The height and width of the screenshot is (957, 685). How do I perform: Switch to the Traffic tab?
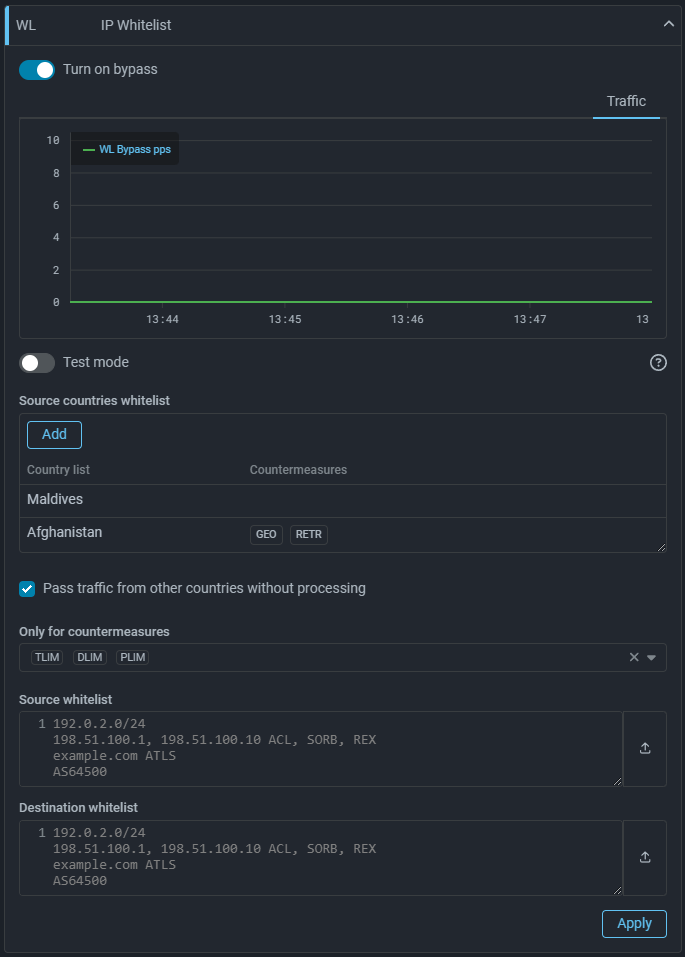pyautogui.click(x=626, y=101)
